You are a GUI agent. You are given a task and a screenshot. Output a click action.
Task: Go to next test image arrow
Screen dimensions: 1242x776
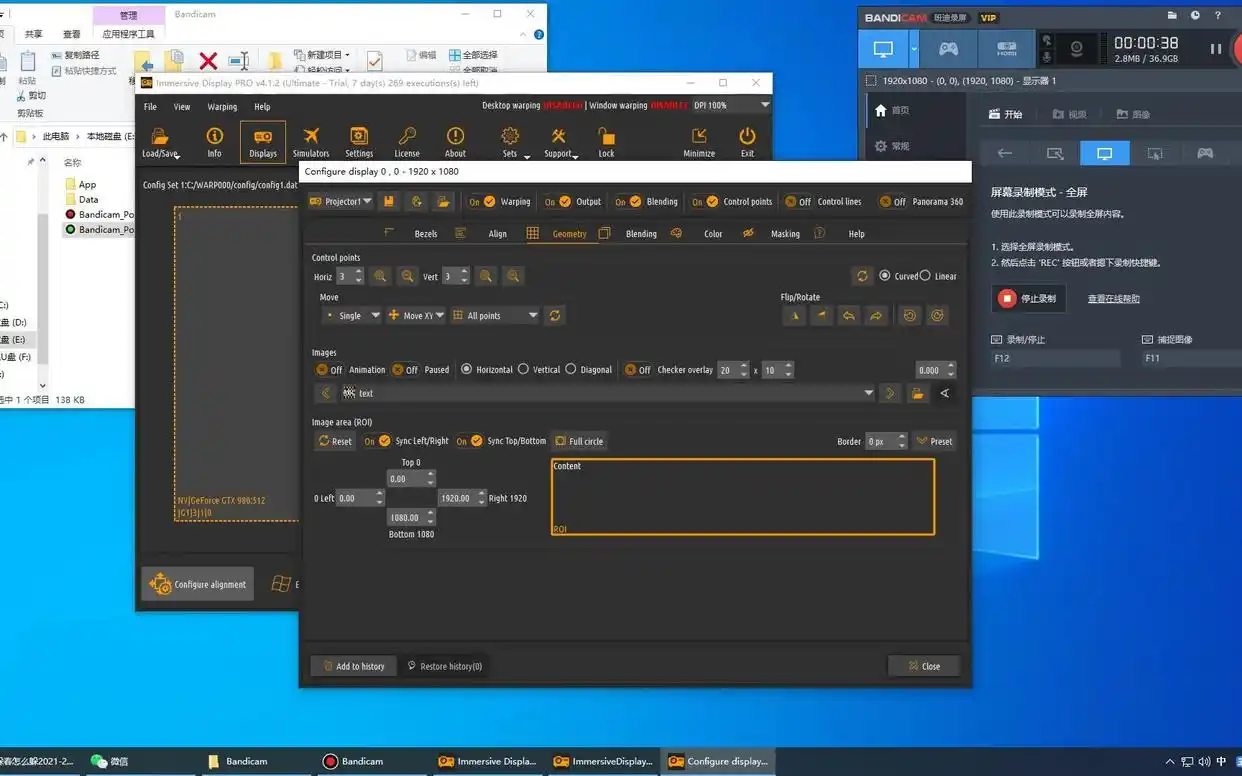click(890, 393)
